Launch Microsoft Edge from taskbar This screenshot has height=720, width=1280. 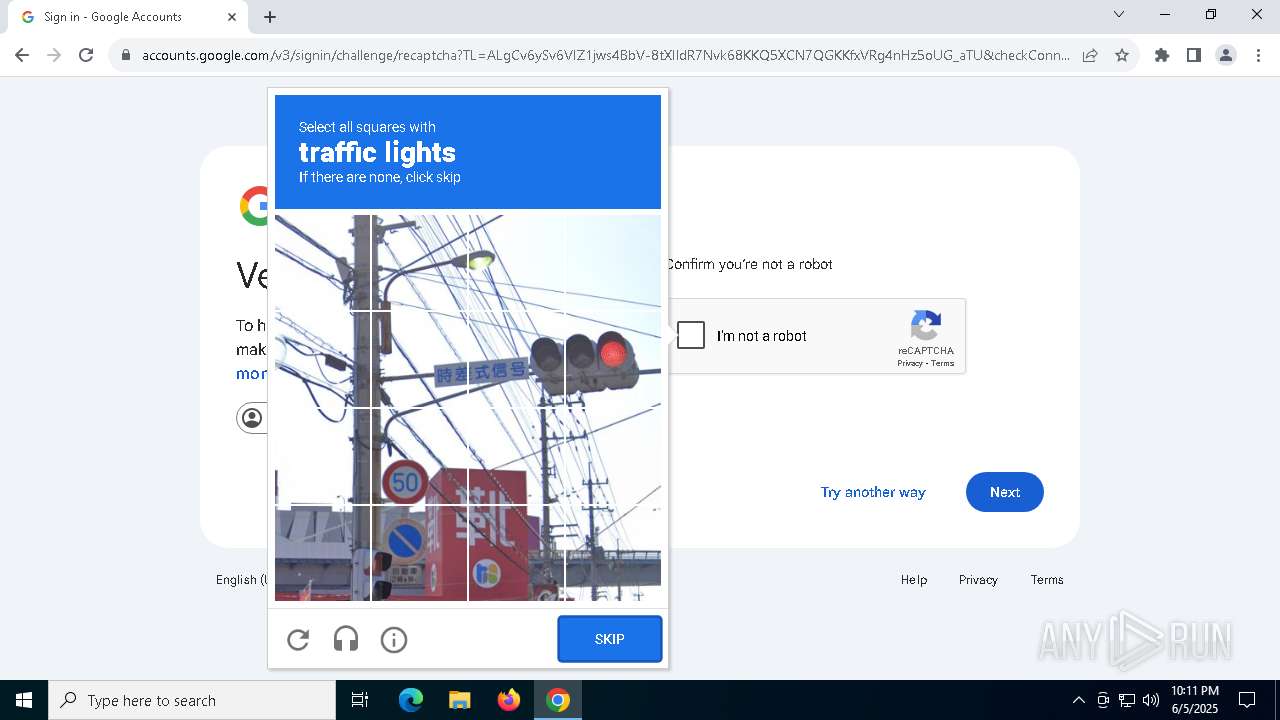(x=411, y=700)
